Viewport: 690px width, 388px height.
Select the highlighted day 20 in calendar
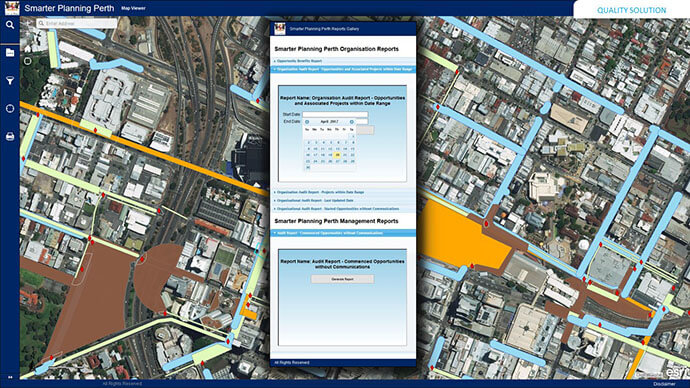(x=338, y=155)
